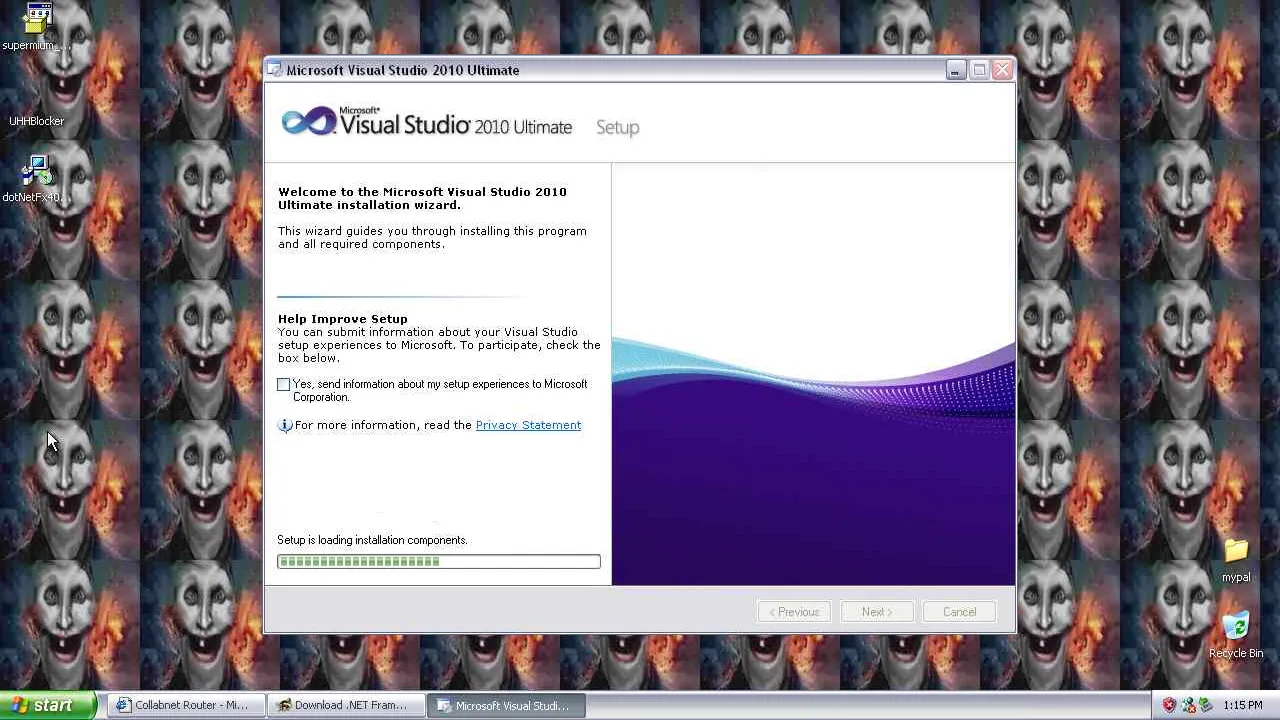Viewport: 1280px width, 720px height.
Task: Click the 'Help Improve Setup' heading
Action: 343,319
